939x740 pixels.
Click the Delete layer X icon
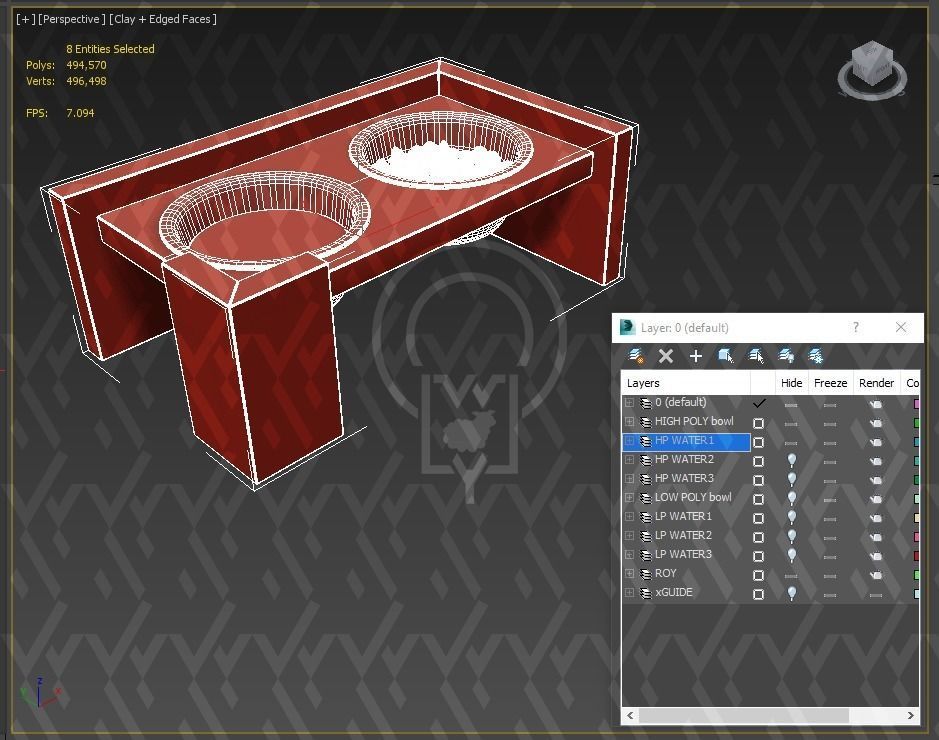click(x=665, y=356)
